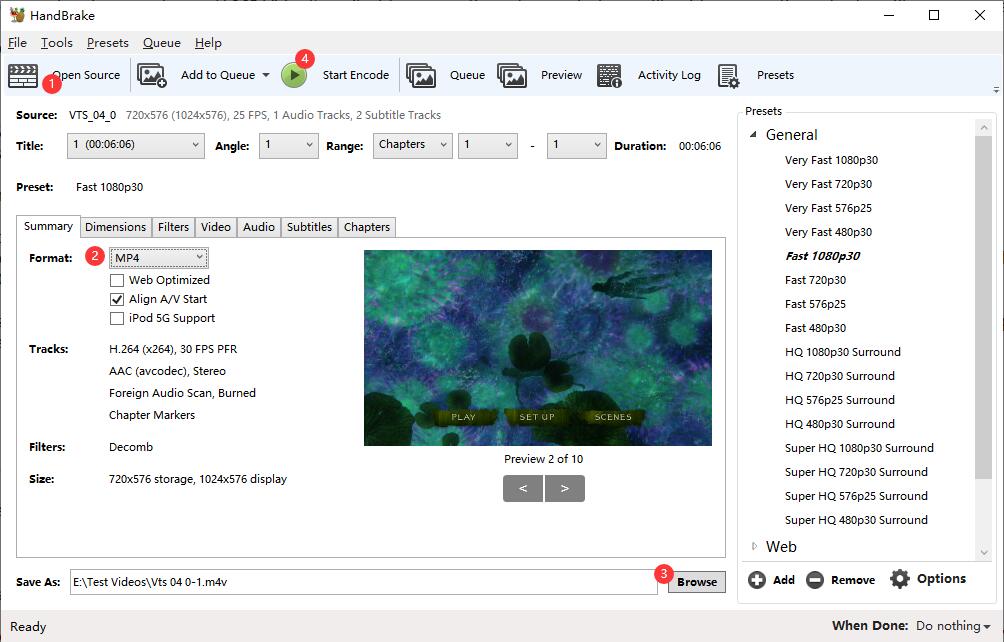Viewport: 1004px width, 642px height.
Task: Click the toolbar overflow arrow
Action: 996,90
